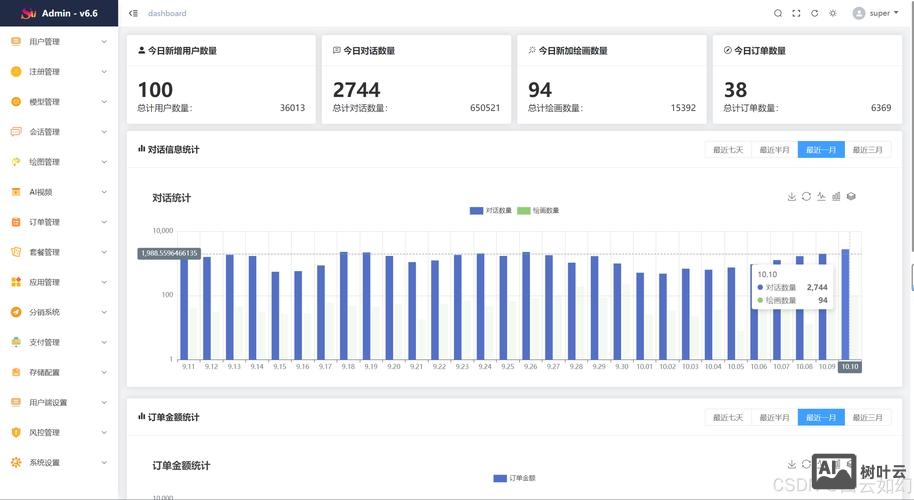Viewport: 914px width, 500px height.
Task: Open the search icon in top bar
Action: click(x=778, y=13)
